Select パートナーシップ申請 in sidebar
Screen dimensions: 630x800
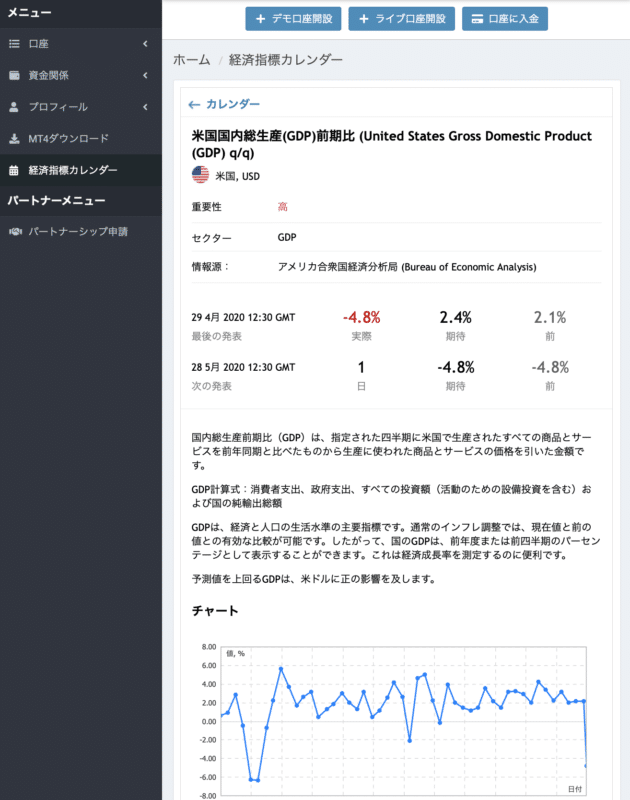click(81, 232)
